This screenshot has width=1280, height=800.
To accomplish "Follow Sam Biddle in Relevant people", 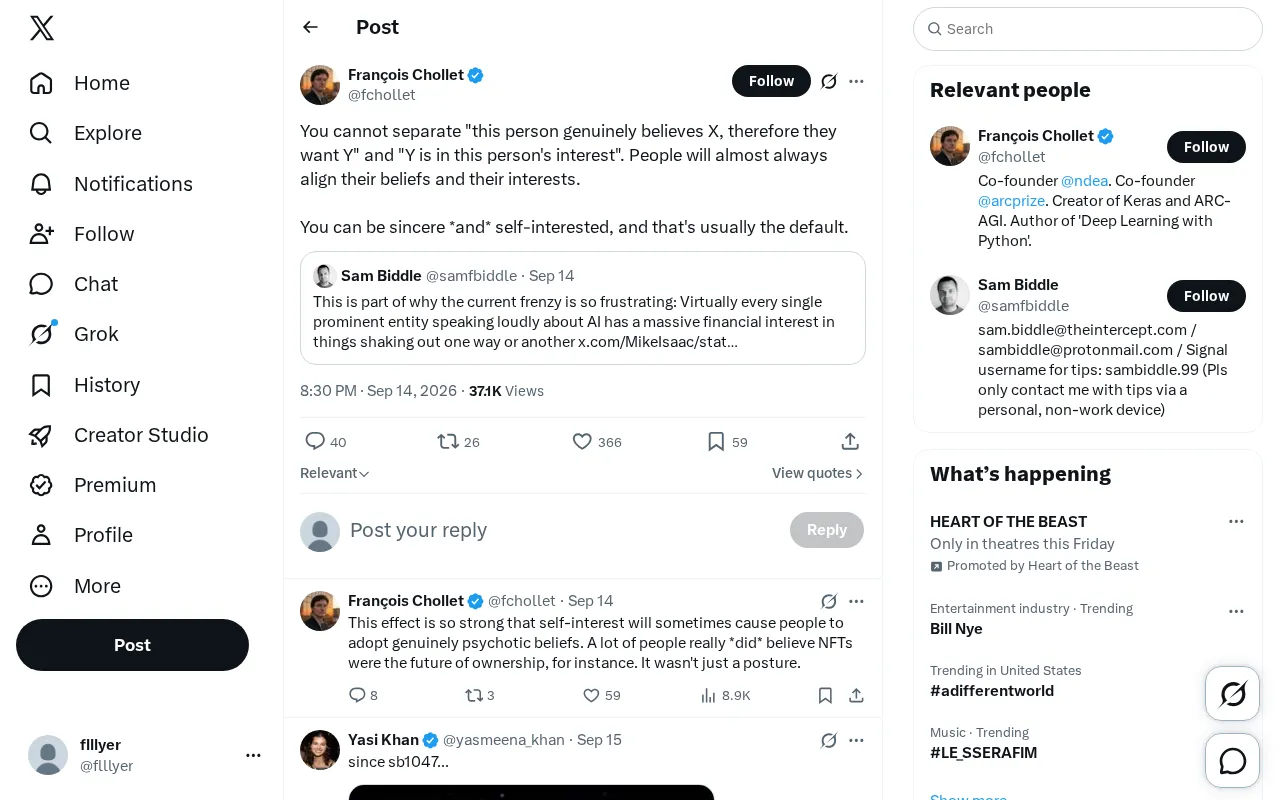I will click(1206, 296).
